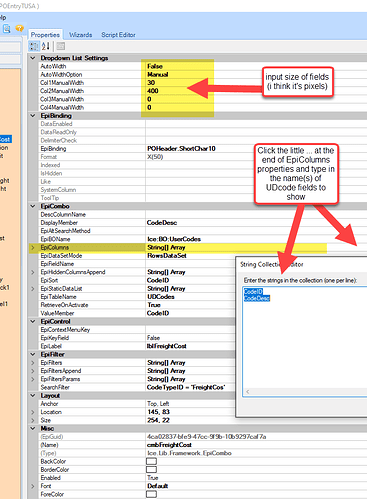Click the Enabled value True
The image size is (367, 499).
[x=153, y=478]
